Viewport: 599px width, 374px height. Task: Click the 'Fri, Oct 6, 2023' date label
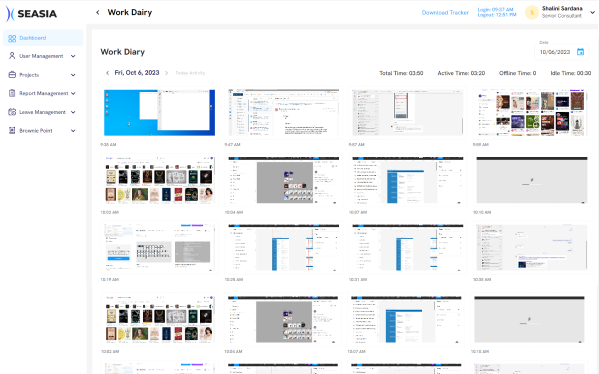tap(137, 73)
